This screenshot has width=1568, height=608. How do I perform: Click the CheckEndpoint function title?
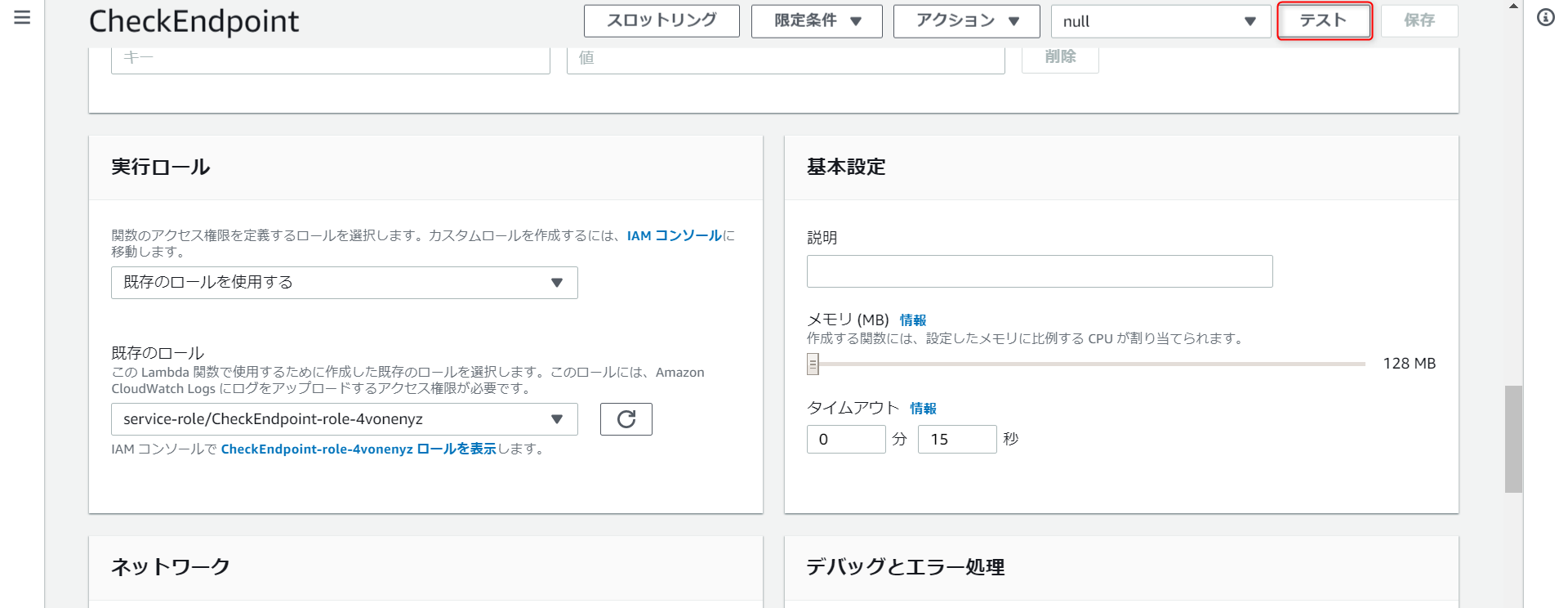coord(194,21)
